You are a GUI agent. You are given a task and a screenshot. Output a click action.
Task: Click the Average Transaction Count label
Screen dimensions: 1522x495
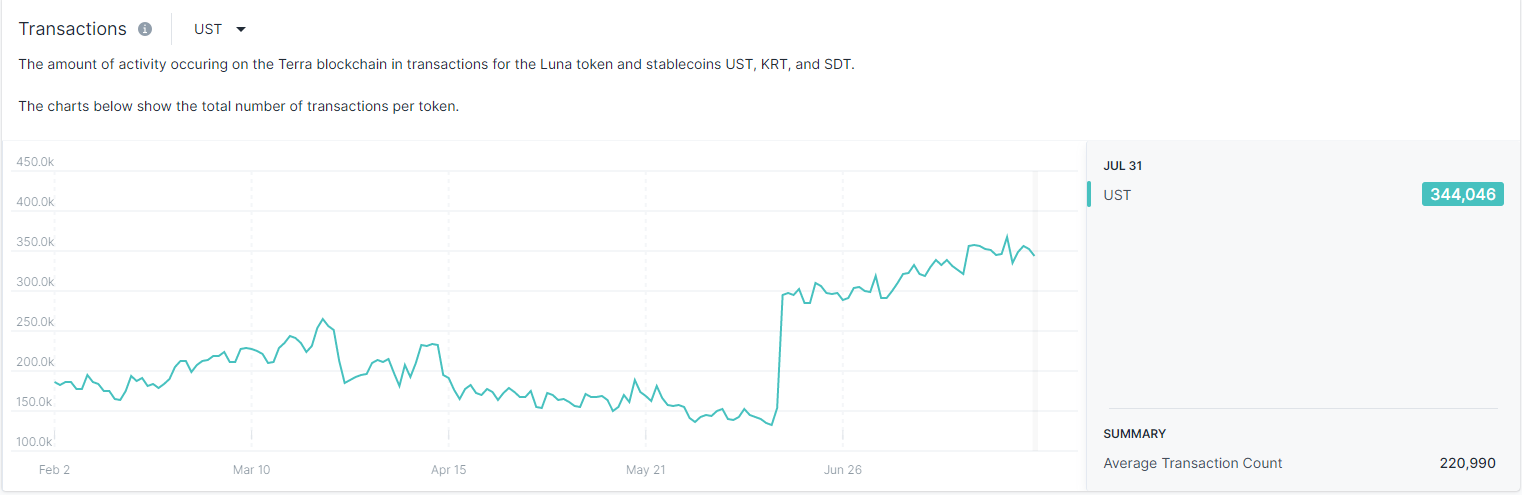(x=1193, y=463)
